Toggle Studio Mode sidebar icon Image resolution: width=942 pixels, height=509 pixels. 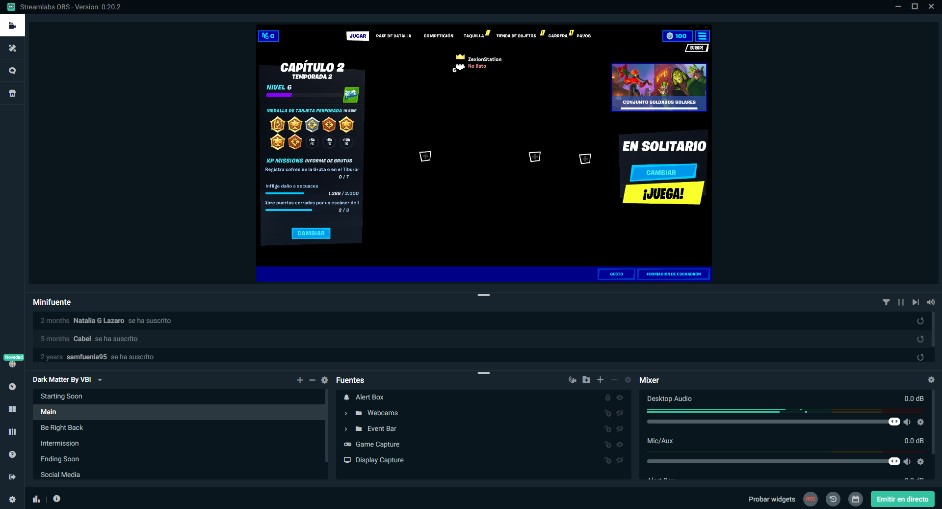(12, 431)
